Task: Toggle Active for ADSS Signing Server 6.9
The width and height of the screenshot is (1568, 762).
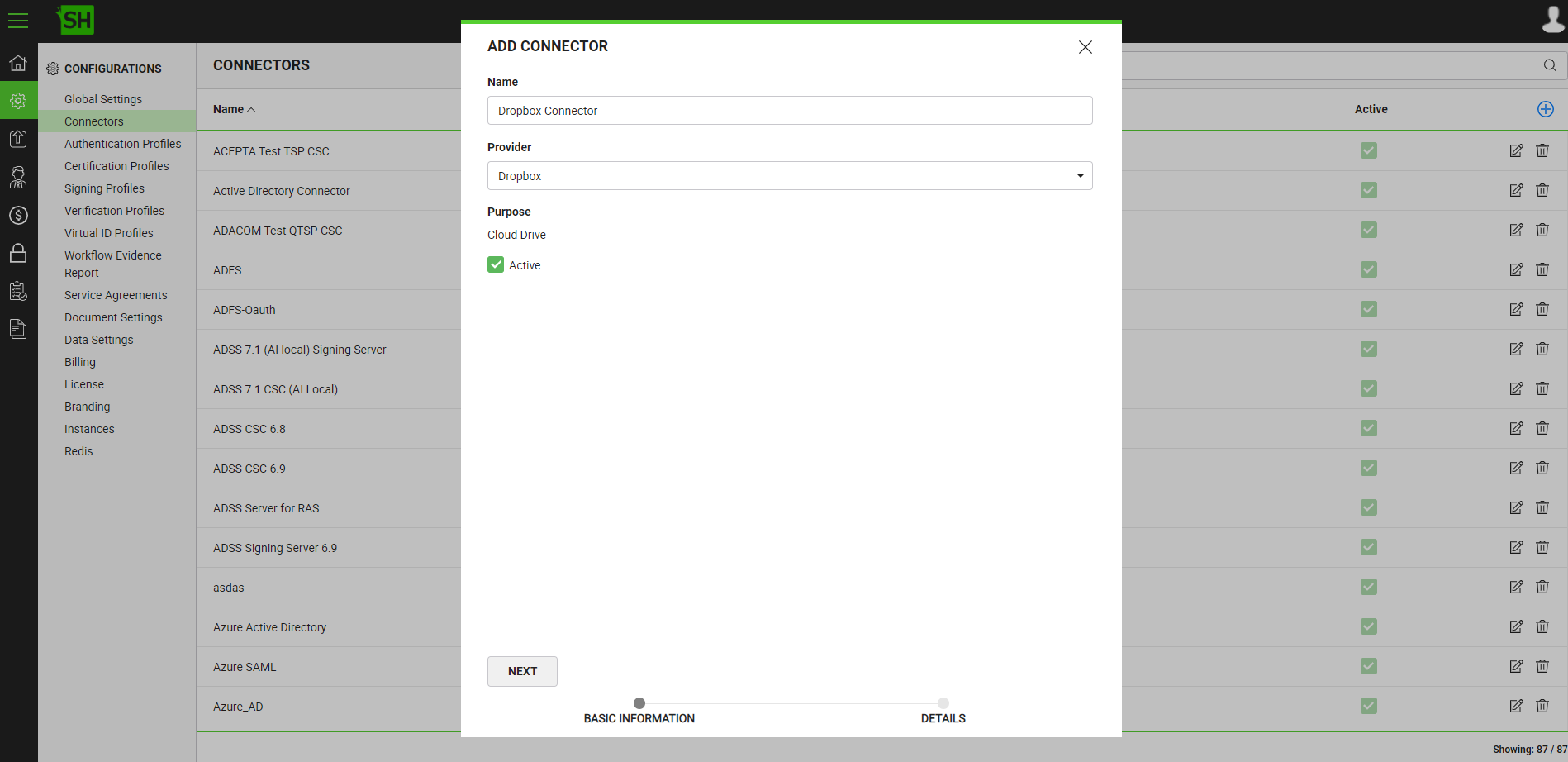Action: click(x=1369, y=547)
